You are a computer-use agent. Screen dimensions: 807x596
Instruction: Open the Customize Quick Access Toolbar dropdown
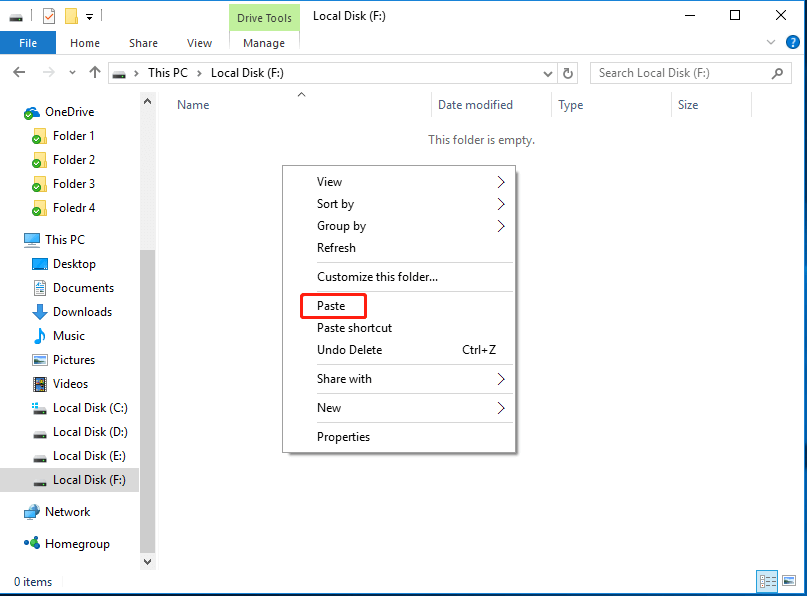click(89, 16)
